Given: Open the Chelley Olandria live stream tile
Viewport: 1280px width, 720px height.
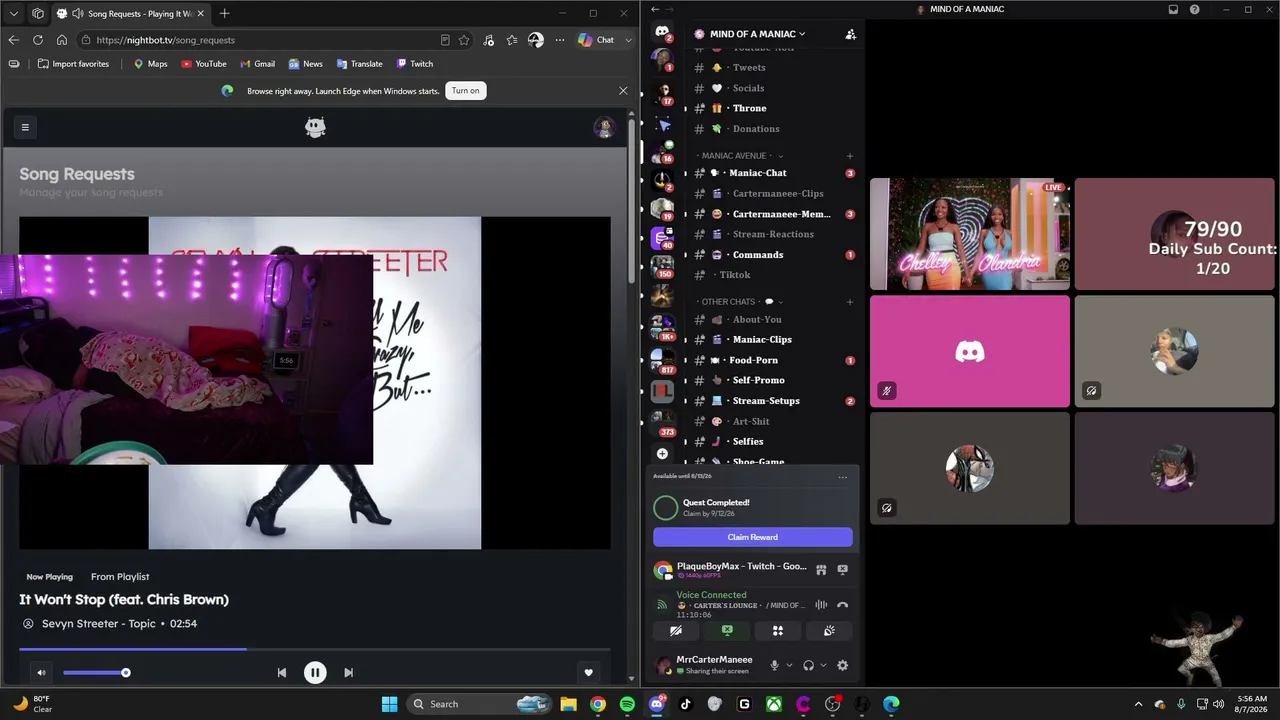Looking at the screenshot, I should [969, 234].
